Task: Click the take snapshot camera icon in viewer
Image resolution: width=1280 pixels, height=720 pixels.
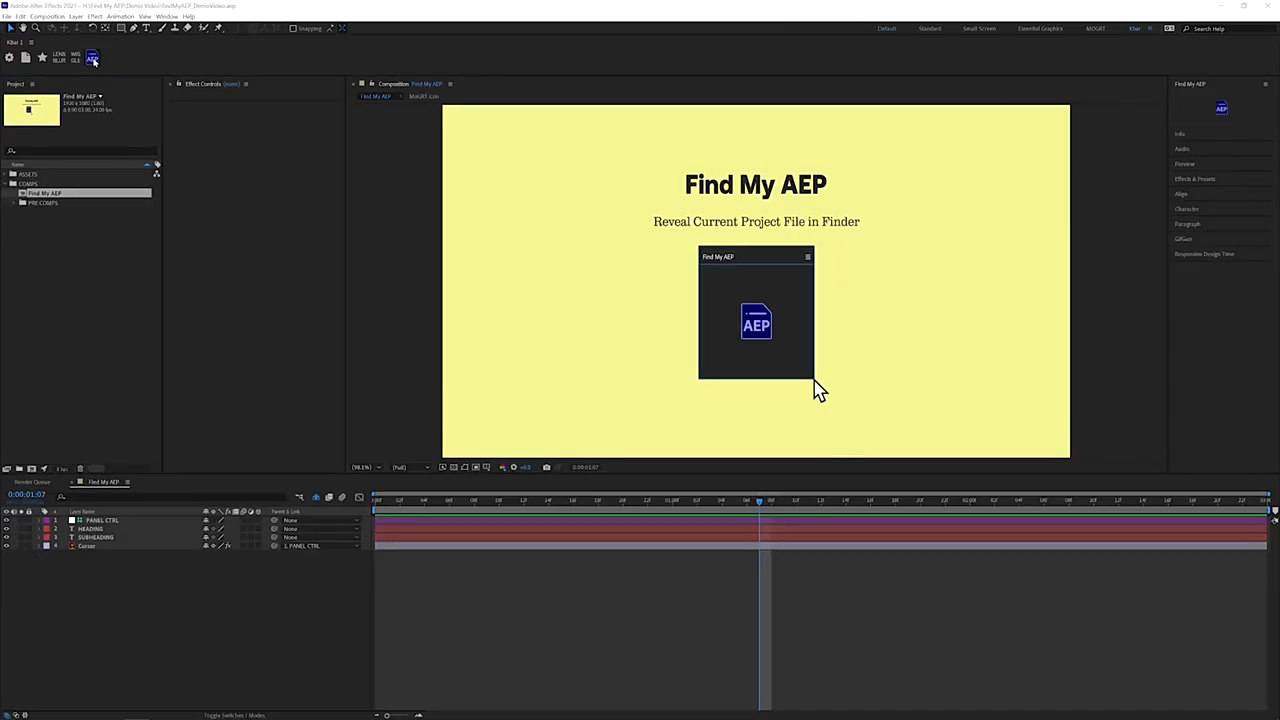Action: (546, 467)
